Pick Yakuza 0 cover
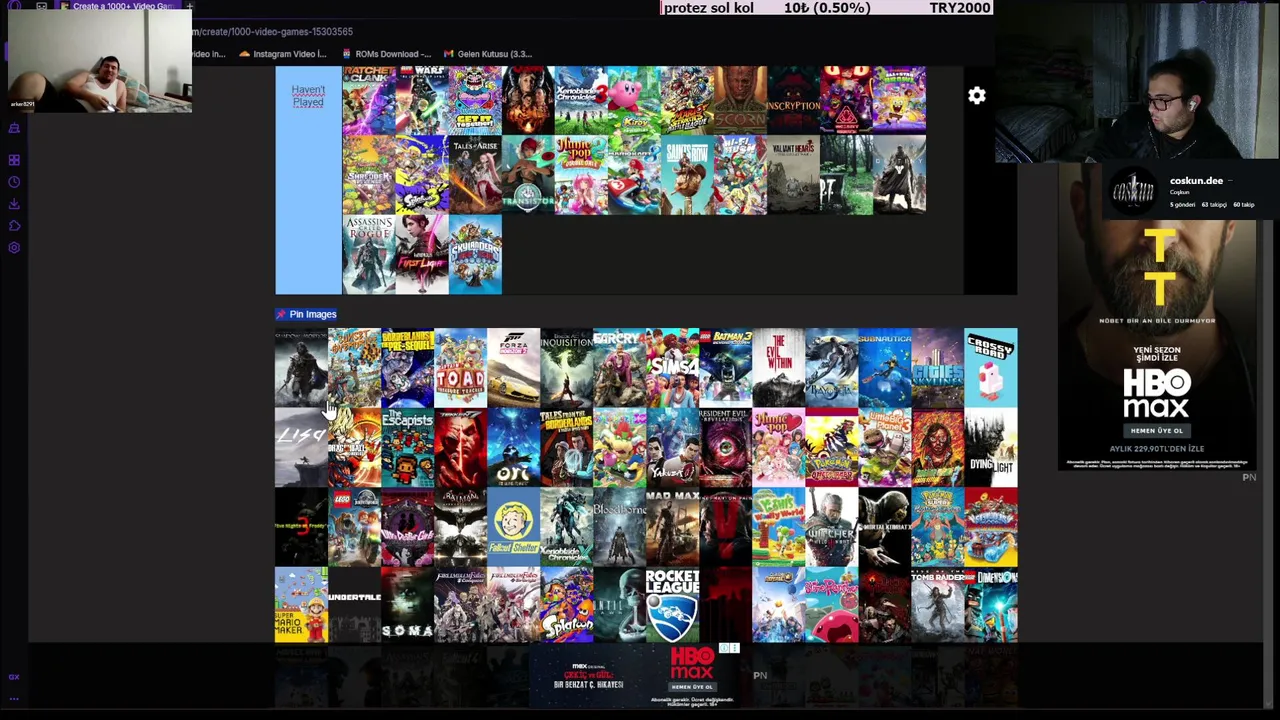Image resolution: width=1280 pixels, height=720 pixels. click(672, 447)
